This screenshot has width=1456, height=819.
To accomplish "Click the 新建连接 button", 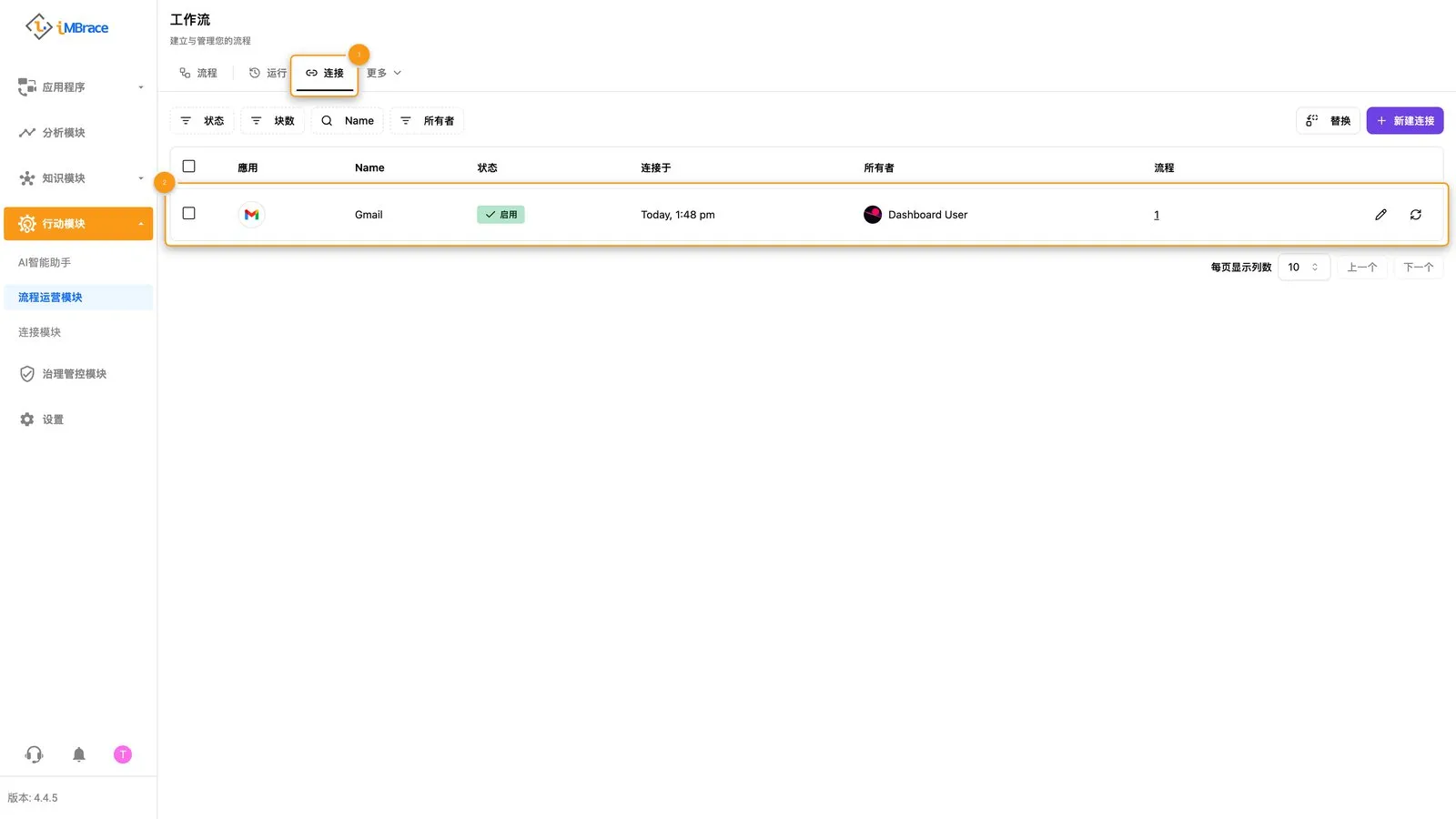I will click(1405, 121).
